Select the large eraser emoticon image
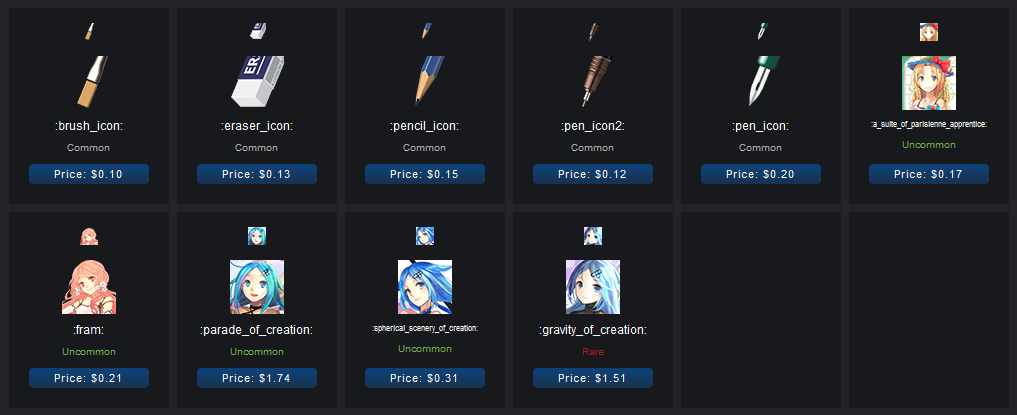The image size is (1017, 415). click(257, 82)
